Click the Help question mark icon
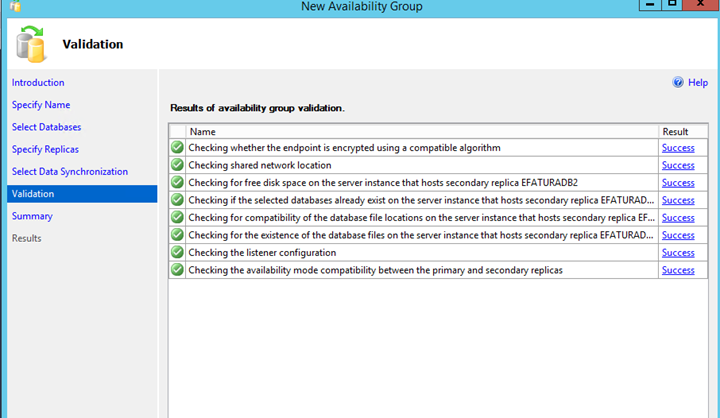Viewport: 720px width, 418px height. (677, 83)
